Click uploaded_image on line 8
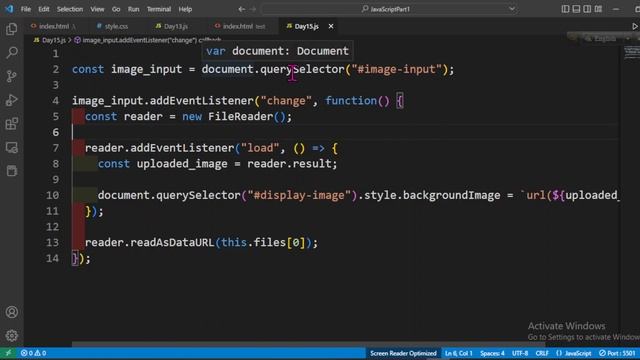This screenshot has height=360, width=640. pyautogui.click(x=182, y=164)
